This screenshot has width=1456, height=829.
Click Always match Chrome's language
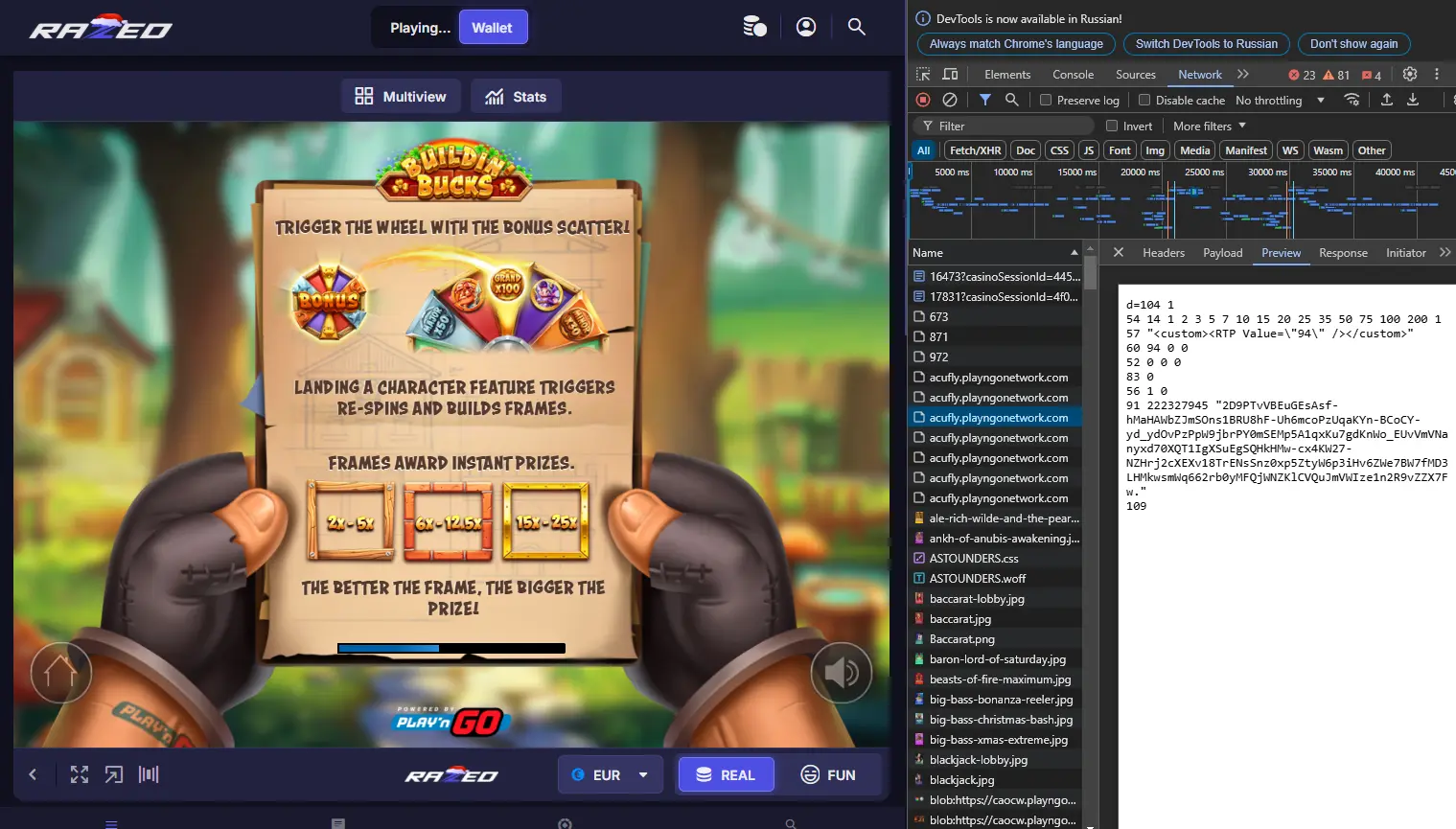pos(1016,44)
